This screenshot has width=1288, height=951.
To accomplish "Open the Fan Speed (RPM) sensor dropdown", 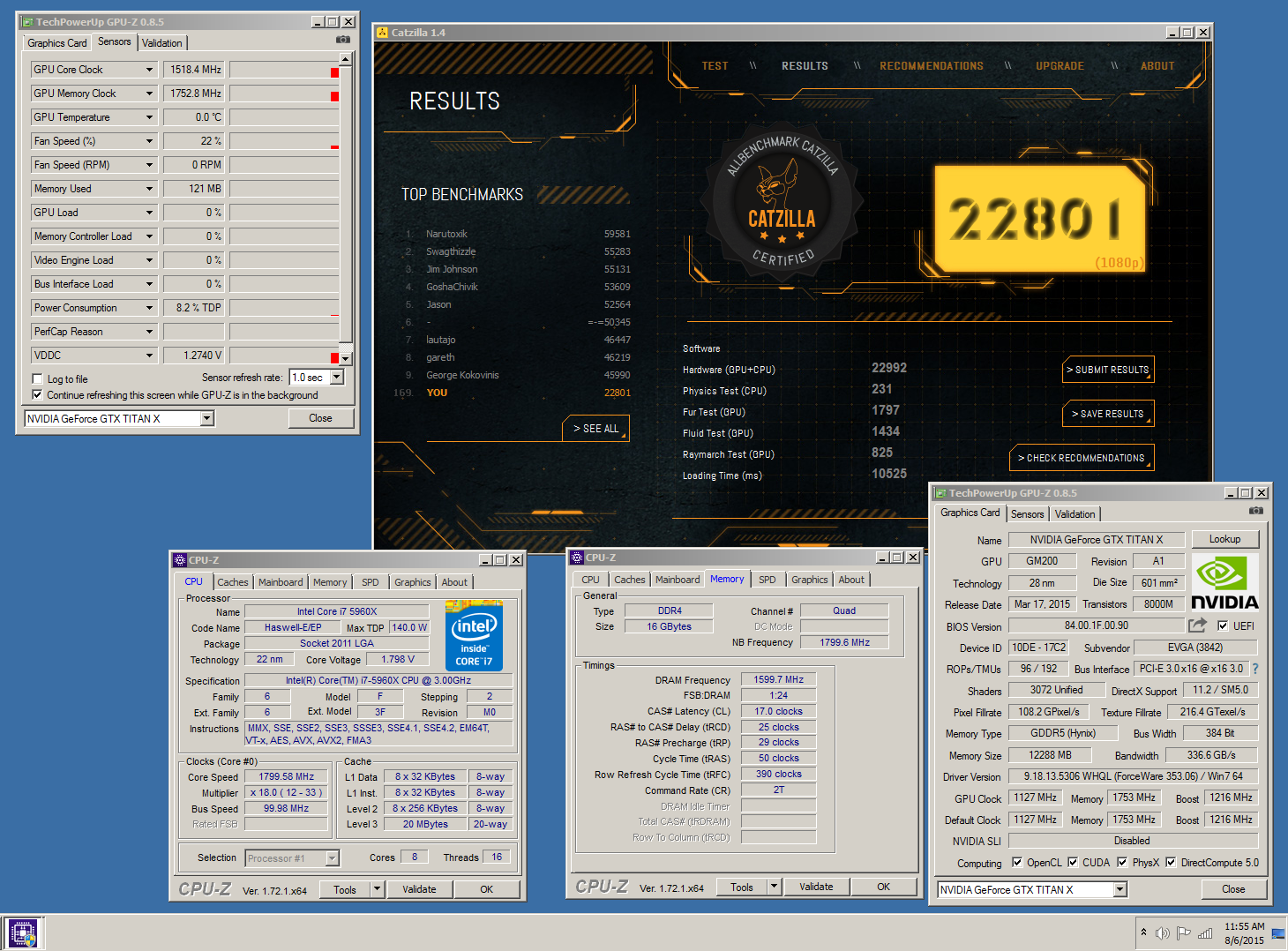I will (x=149, y=165).
